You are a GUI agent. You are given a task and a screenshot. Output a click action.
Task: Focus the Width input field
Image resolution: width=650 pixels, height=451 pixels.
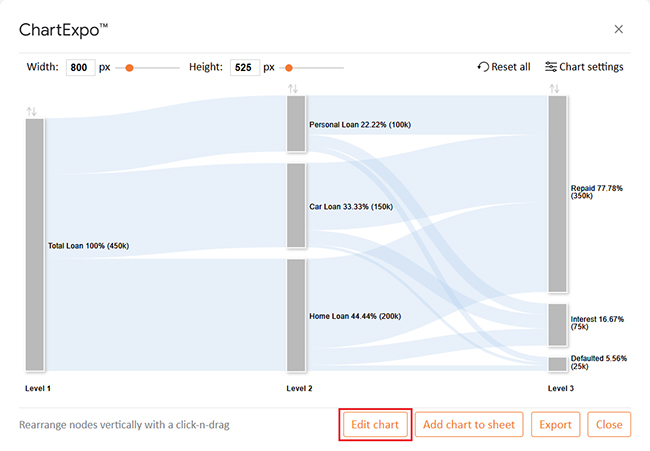(x=80, y=68)
